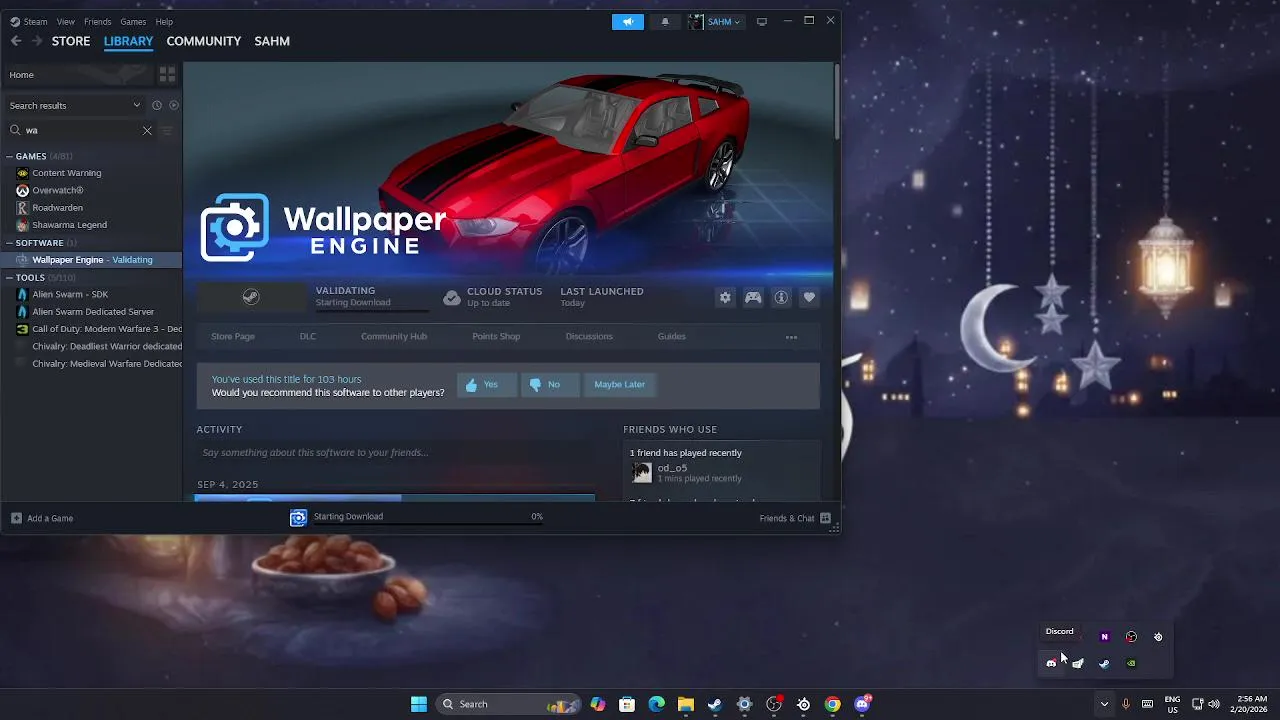The width and height of the screenshot is (1280, 720).
Task: Open advanced library filter options icon
Action: 167,130
